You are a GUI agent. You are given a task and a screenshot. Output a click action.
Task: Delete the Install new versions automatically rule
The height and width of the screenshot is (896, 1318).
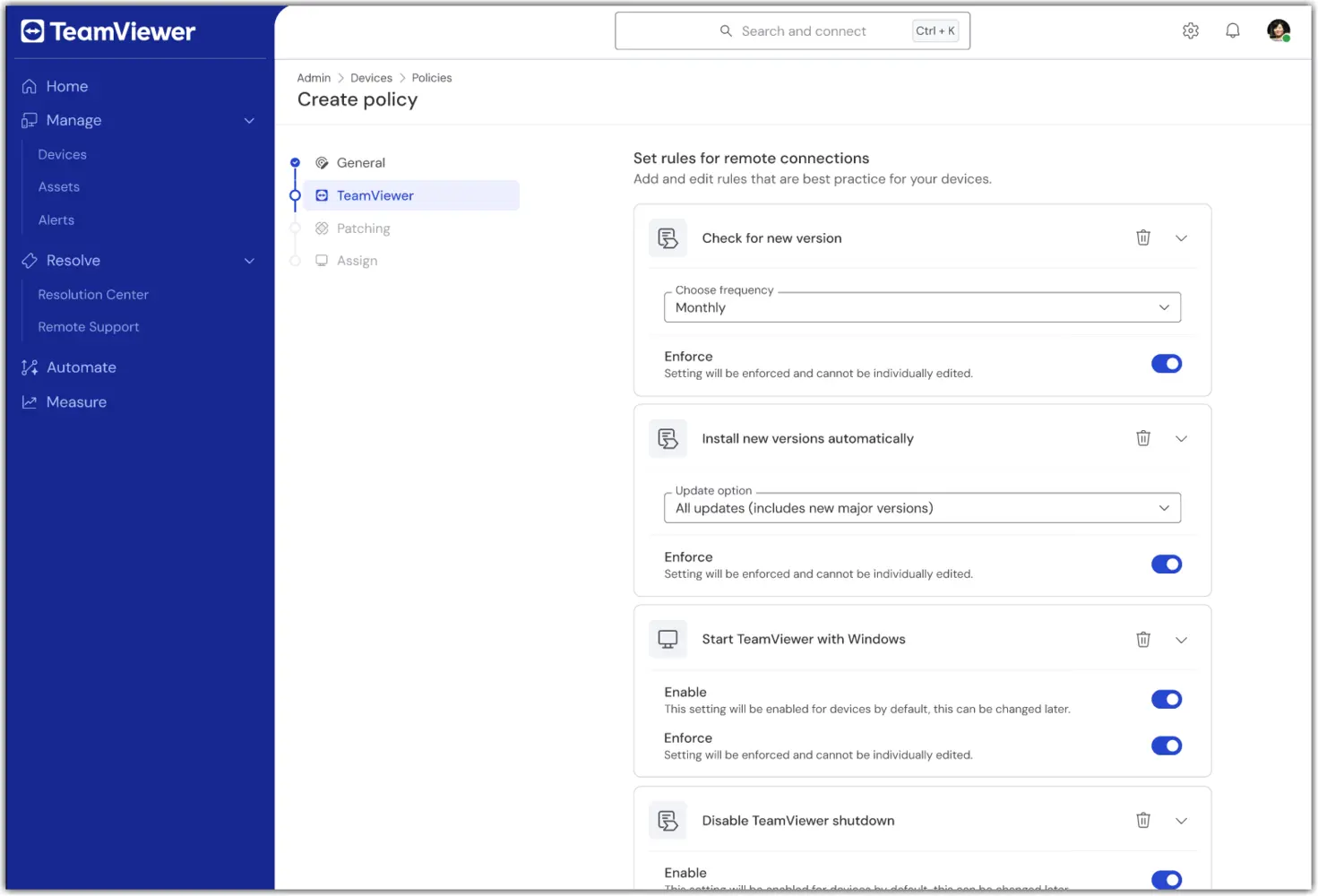tap(1143, 438)
